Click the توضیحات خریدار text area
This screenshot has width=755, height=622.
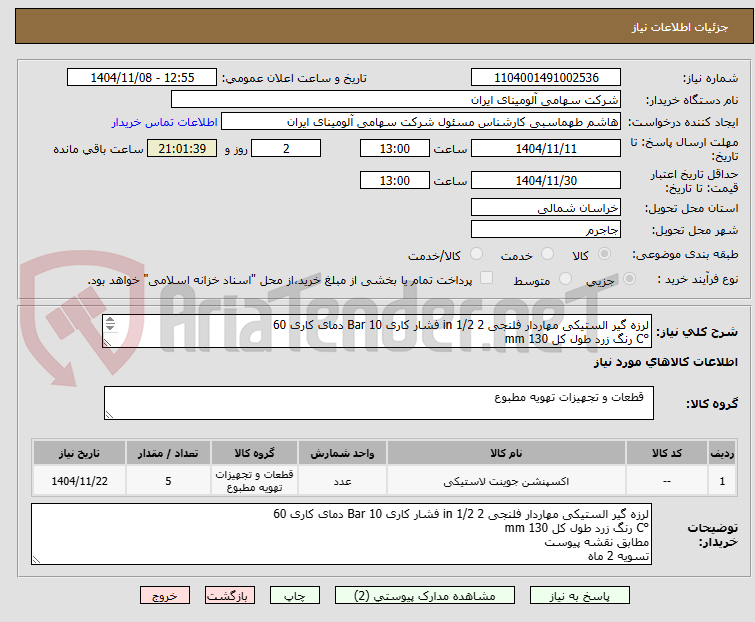click(341, 534)
